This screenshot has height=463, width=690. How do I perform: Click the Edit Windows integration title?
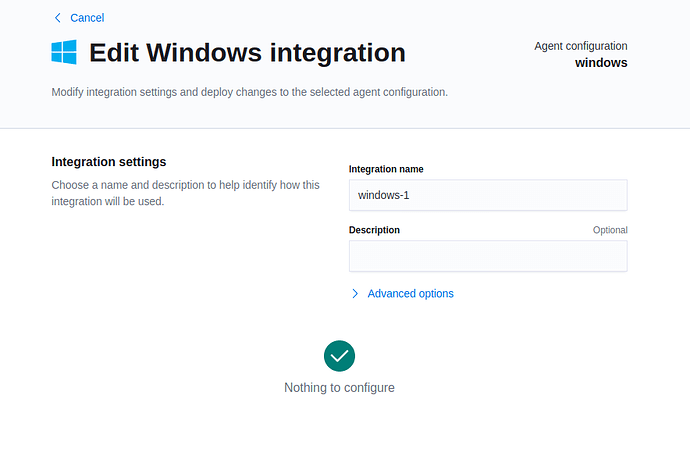[x=247, y=53]
